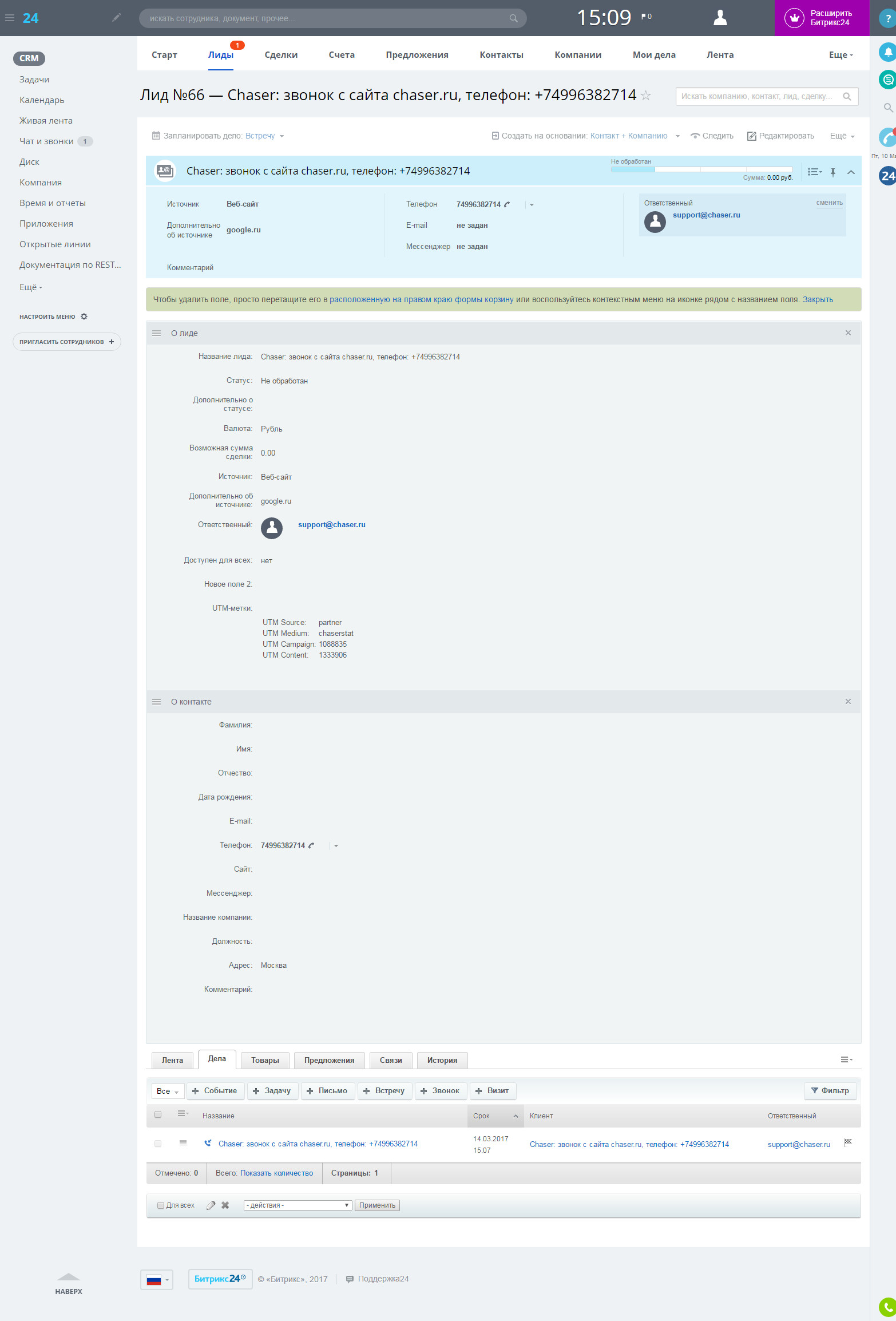Open the chat messages icon in right panel

[887, 79]
